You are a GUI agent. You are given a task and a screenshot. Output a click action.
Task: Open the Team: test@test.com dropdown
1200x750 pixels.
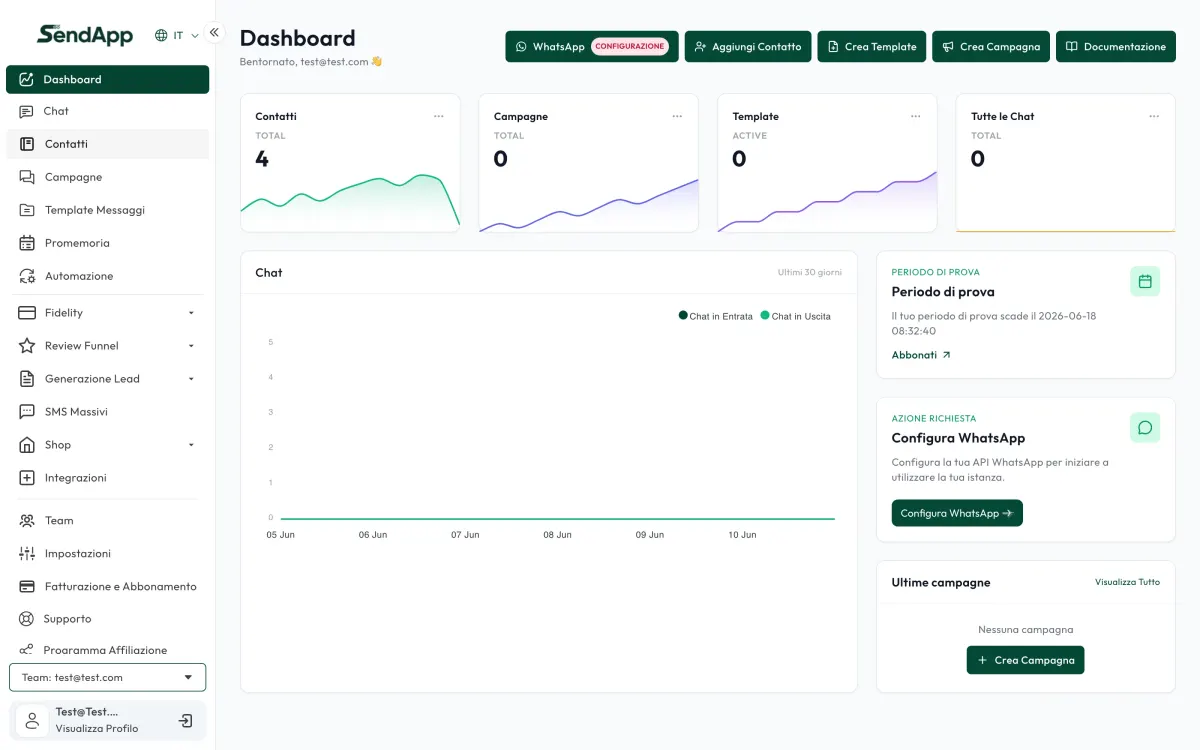107,677
